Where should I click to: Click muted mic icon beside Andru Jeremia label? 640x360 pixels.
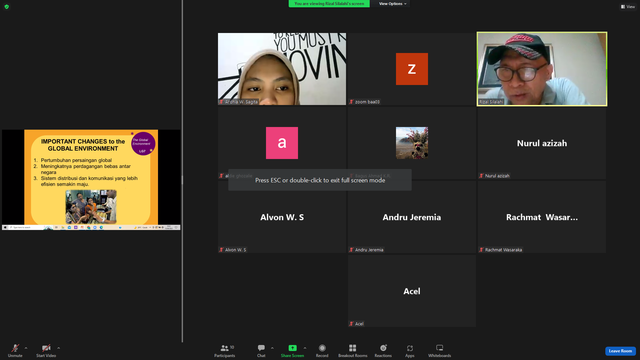(351, 250)
